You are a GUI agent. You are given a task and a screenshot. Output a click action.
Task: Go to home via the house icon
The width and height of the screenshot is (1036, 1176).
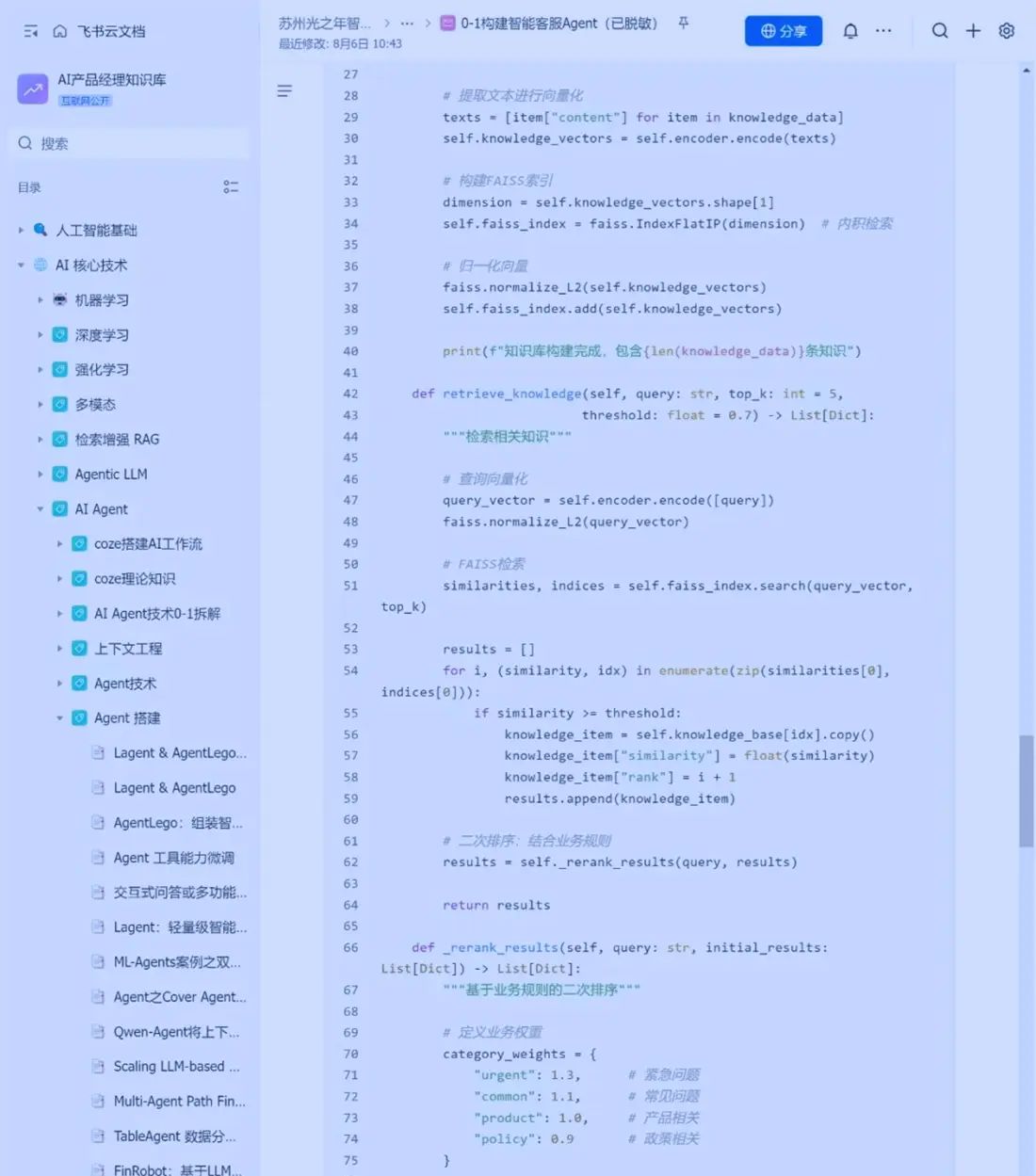(x=60, y=31)
